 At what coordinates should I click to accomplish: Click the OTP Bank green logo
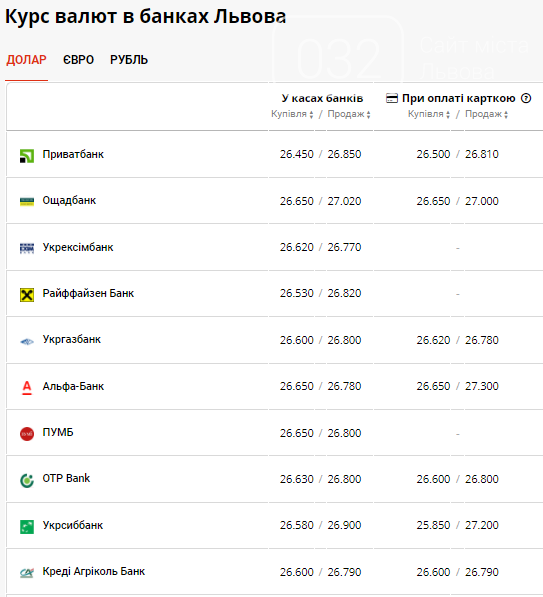click(x=27, y=480)
